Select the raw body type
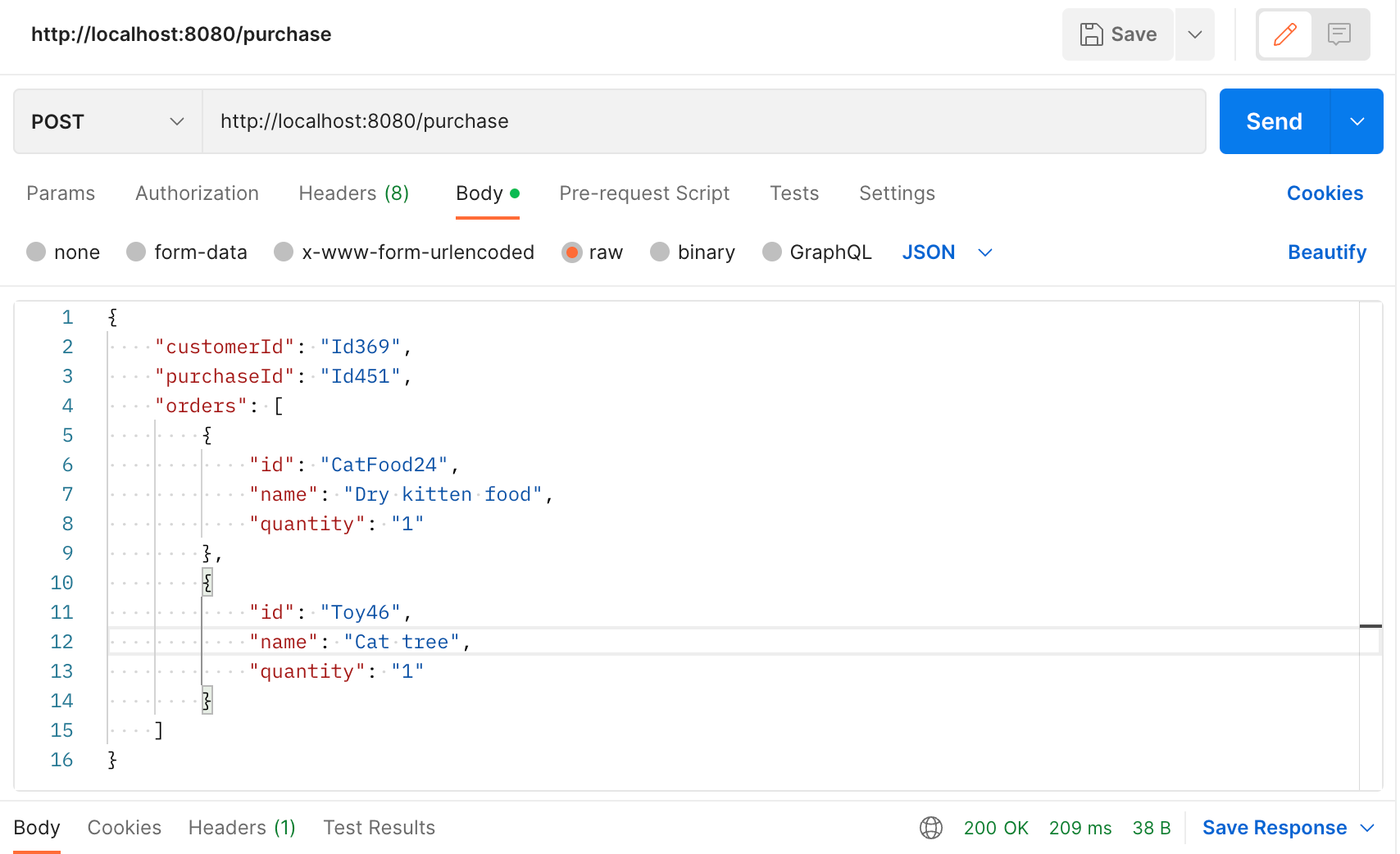Image resolution: width=1400 pixels, height=854 pixels. click(572, 252)
